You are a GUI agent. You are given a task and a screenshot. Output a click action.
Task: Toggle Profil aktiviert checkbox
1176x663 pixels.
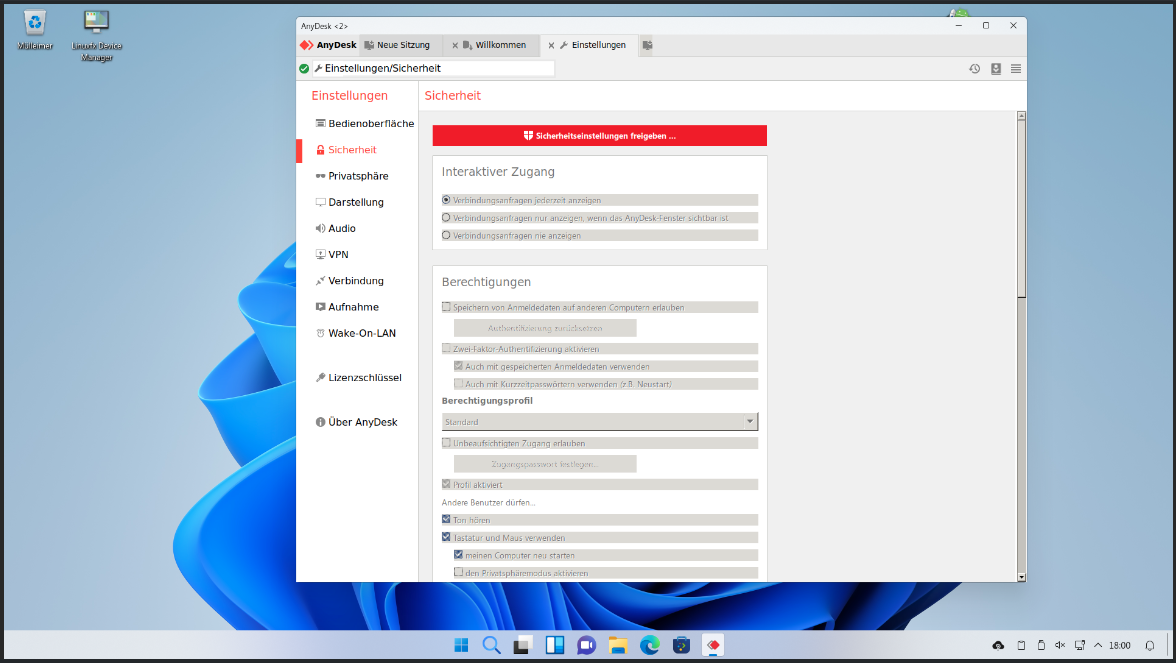[446, 484]
